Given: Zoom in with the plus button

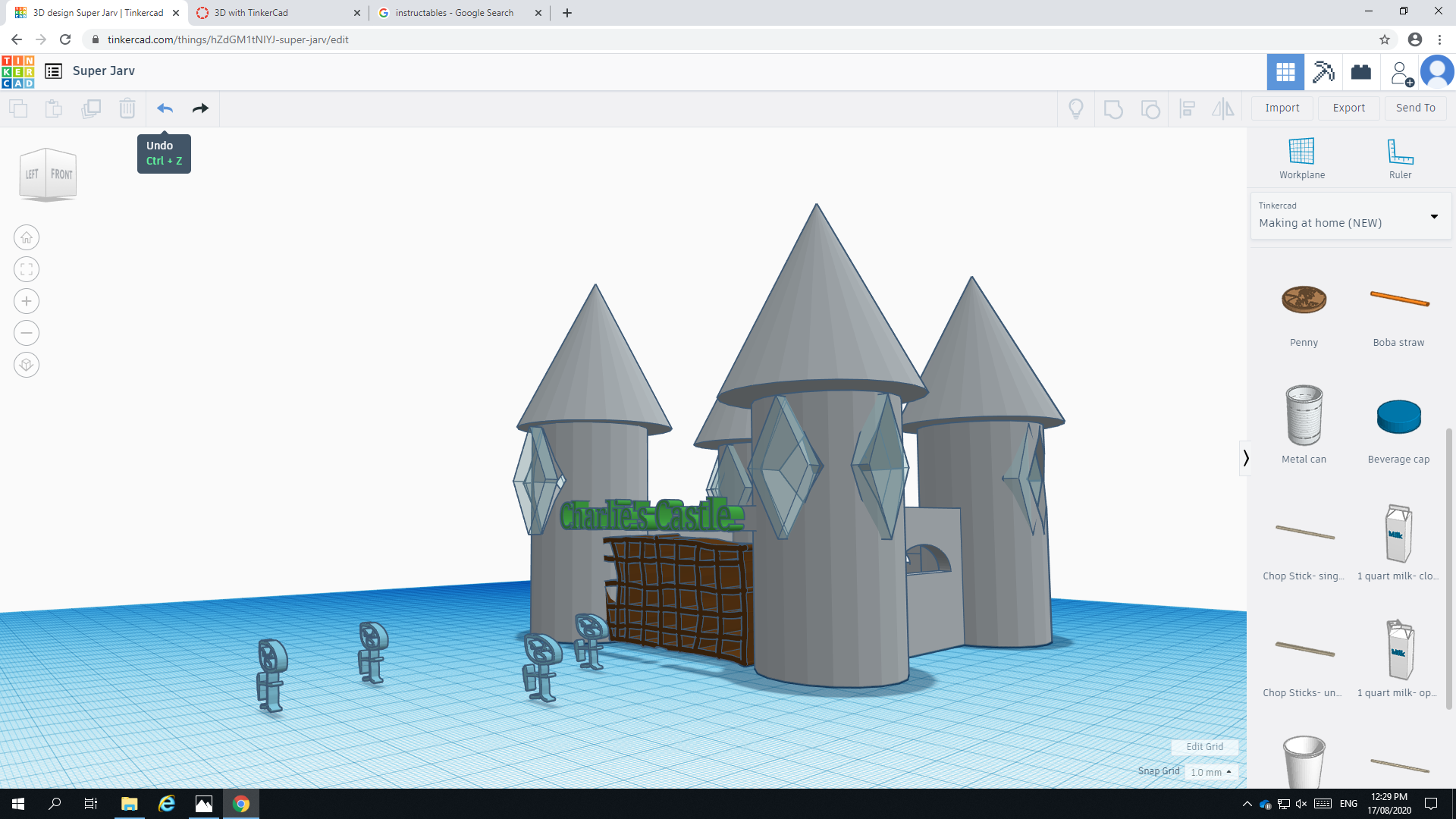Looking at the screenshot, I should tap(27, 301).
